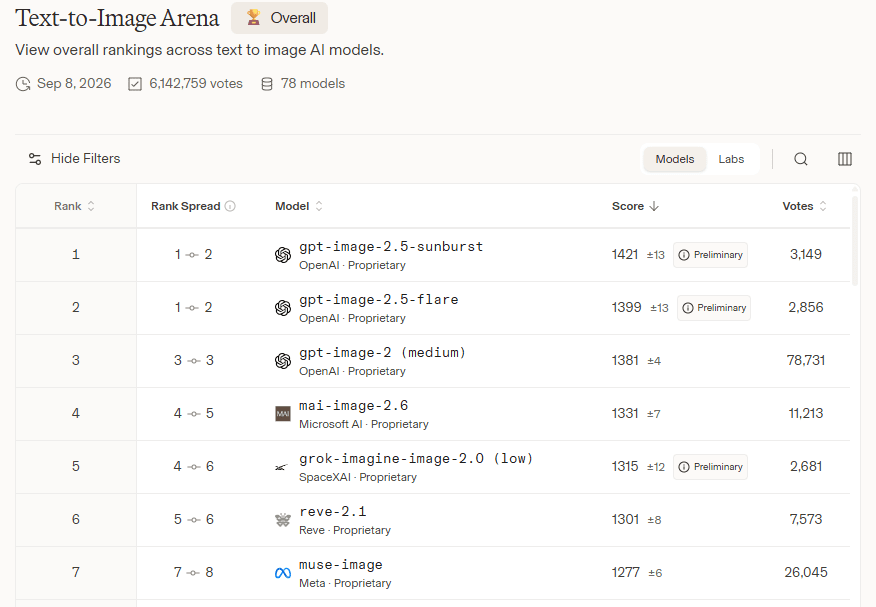Click SpaceXAI logo for grok-imagine-image-2.0
This screenshot has width=876, height=607.
[x=282, y=467]
